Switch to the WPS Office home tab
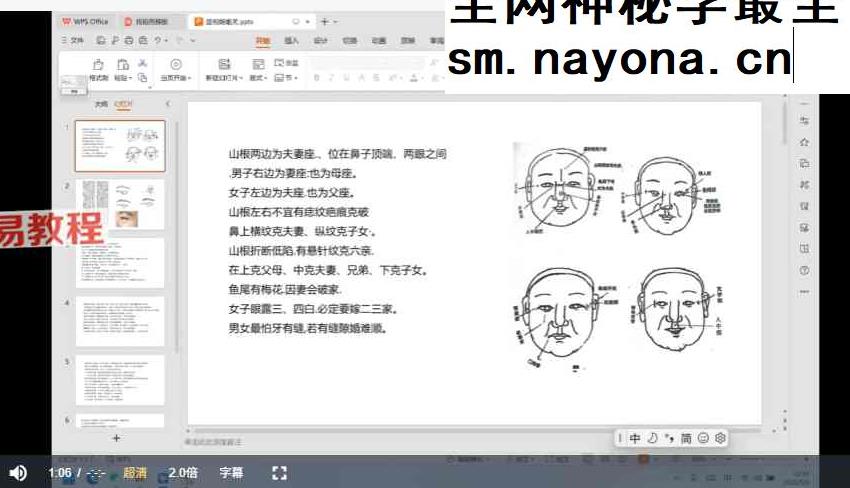Image resolution: width=850 pixels, height=488 pixels. point(85,22)
